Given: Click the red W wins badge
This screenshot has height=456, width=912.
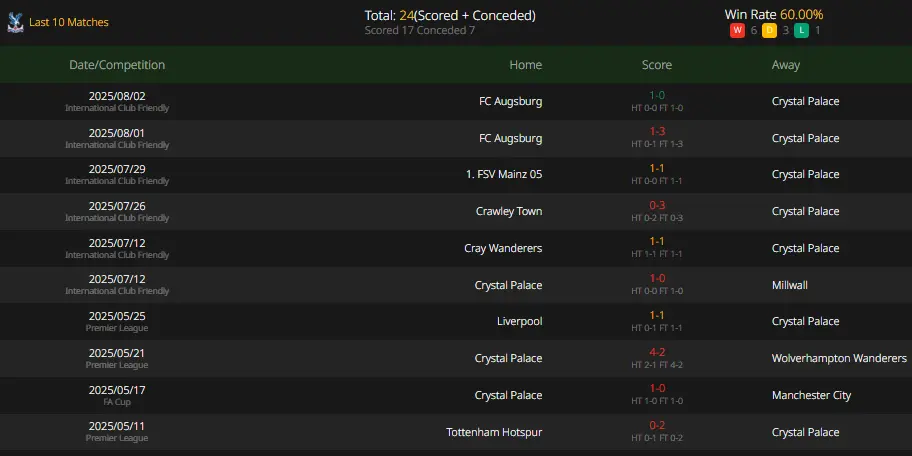Looking at the screenshot, I should pos(737,31).
